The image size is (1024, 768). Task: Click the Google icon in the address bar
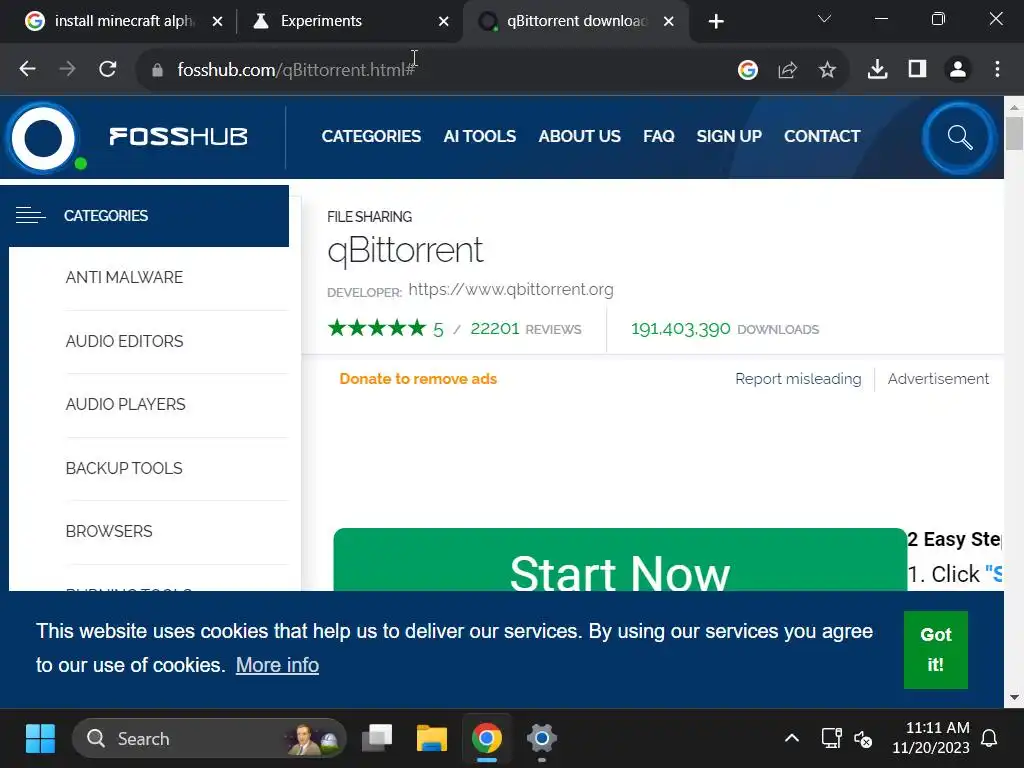[748, 69]
